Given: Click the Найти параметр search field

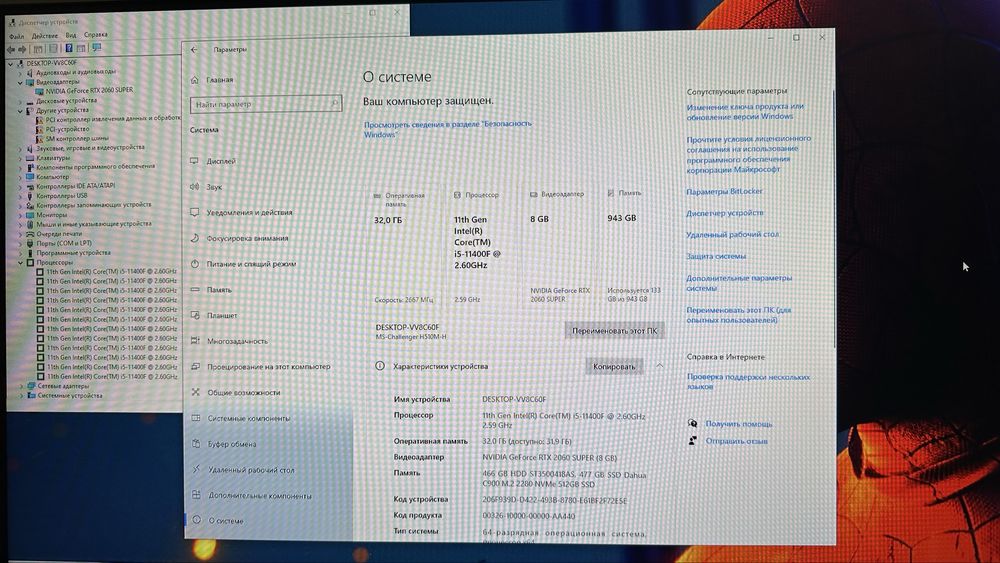Looking at the screenshot, I should 266,104.
